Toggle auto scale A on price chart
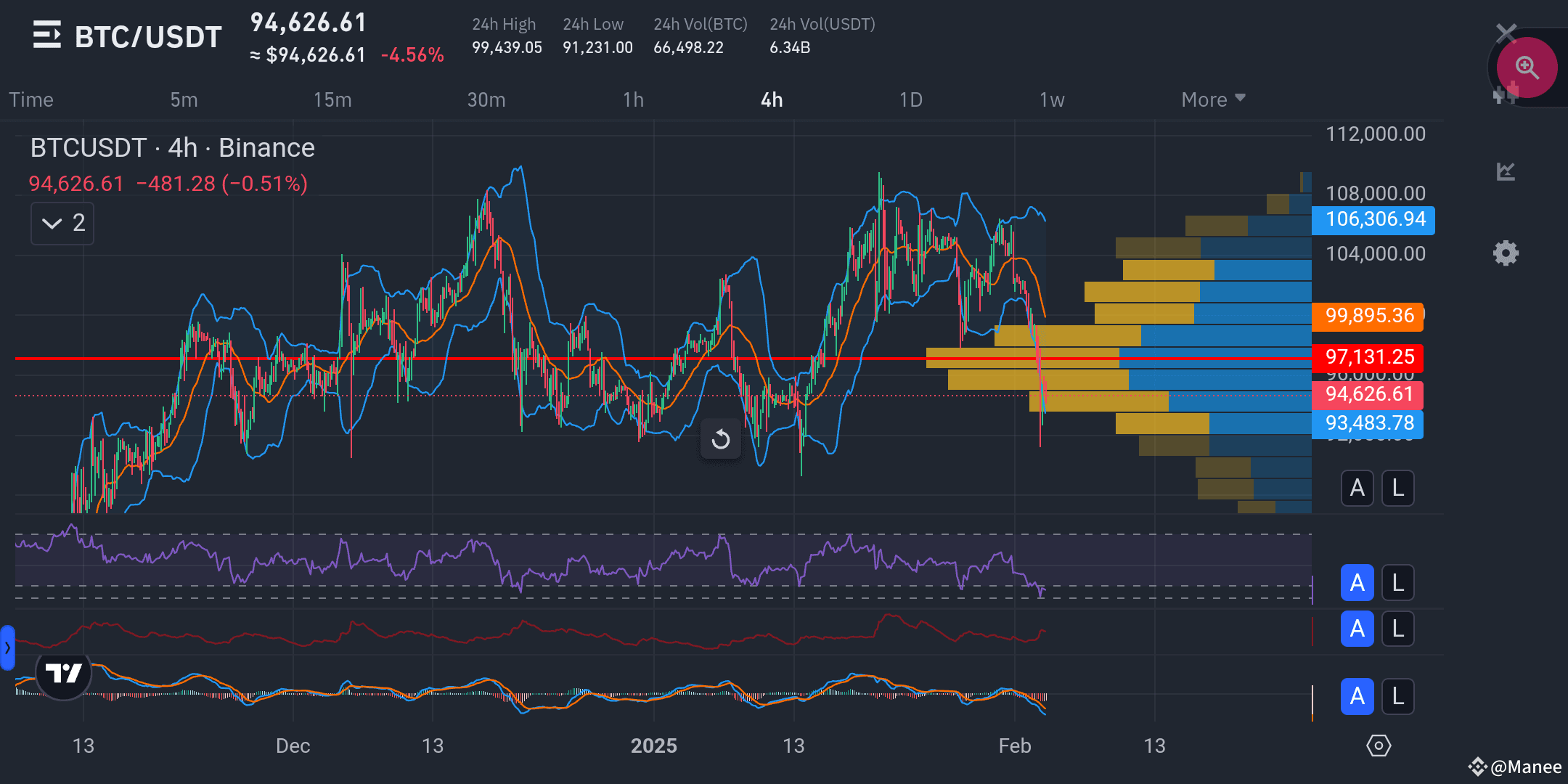The width and height of the screenshot is (1568, 784). click(x=1357, y=488)
